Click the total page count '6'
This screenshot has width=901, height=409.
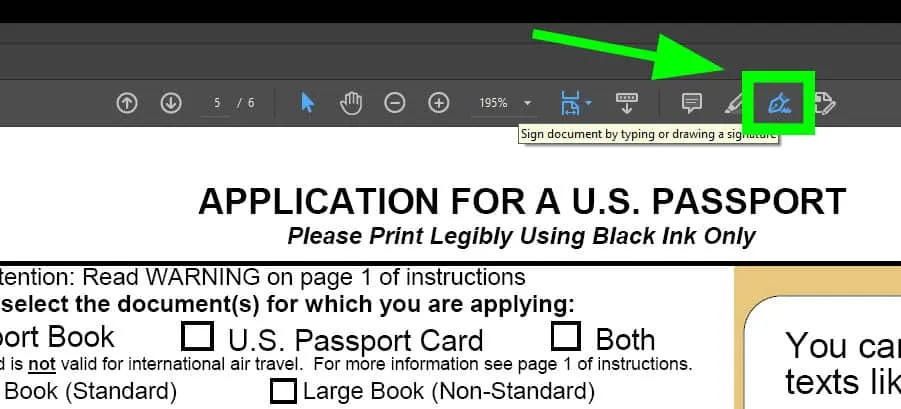pyautogui.click(x=251, y=103)
